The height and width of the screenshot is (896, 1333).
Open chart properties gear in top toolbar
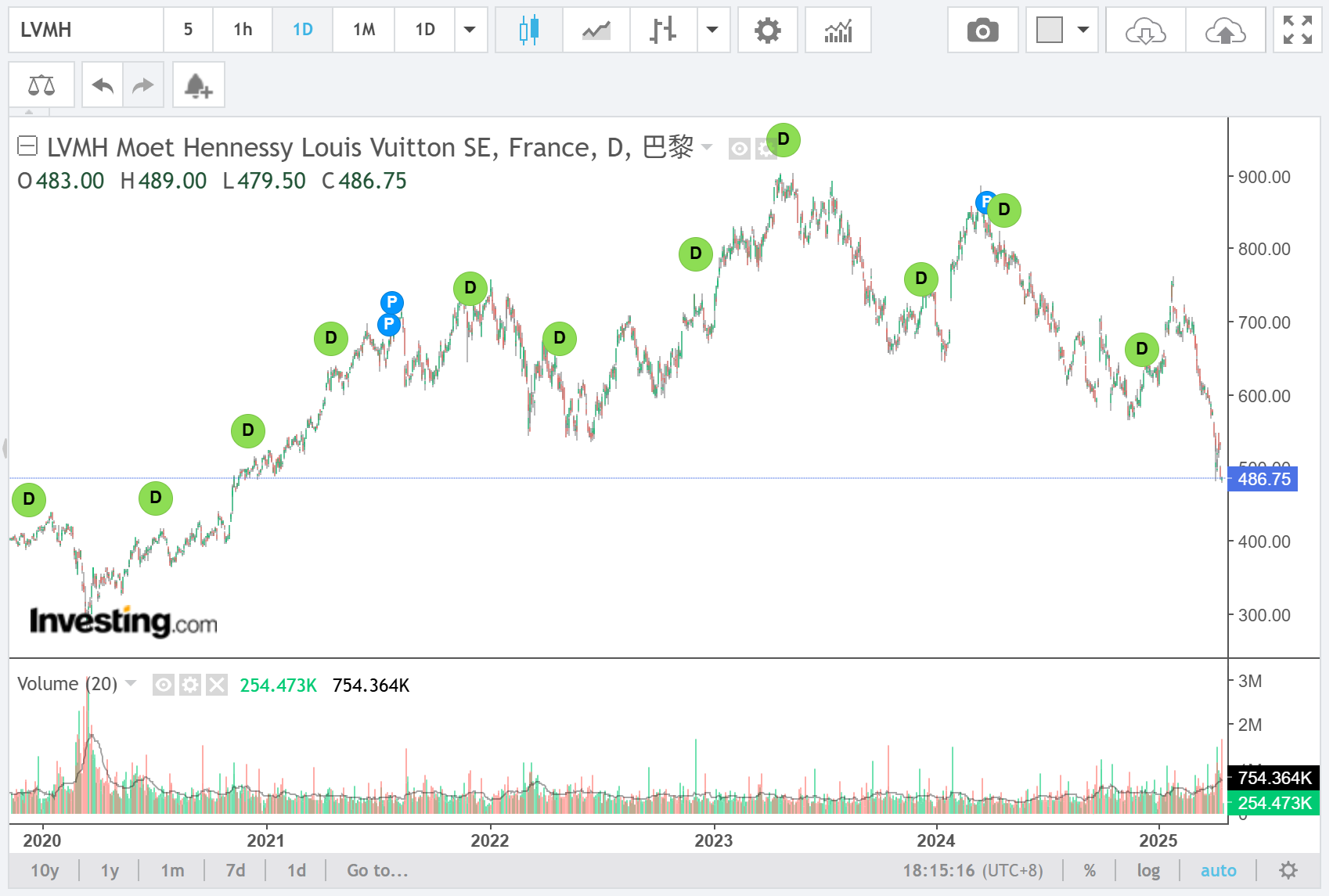tap(767, 30)
